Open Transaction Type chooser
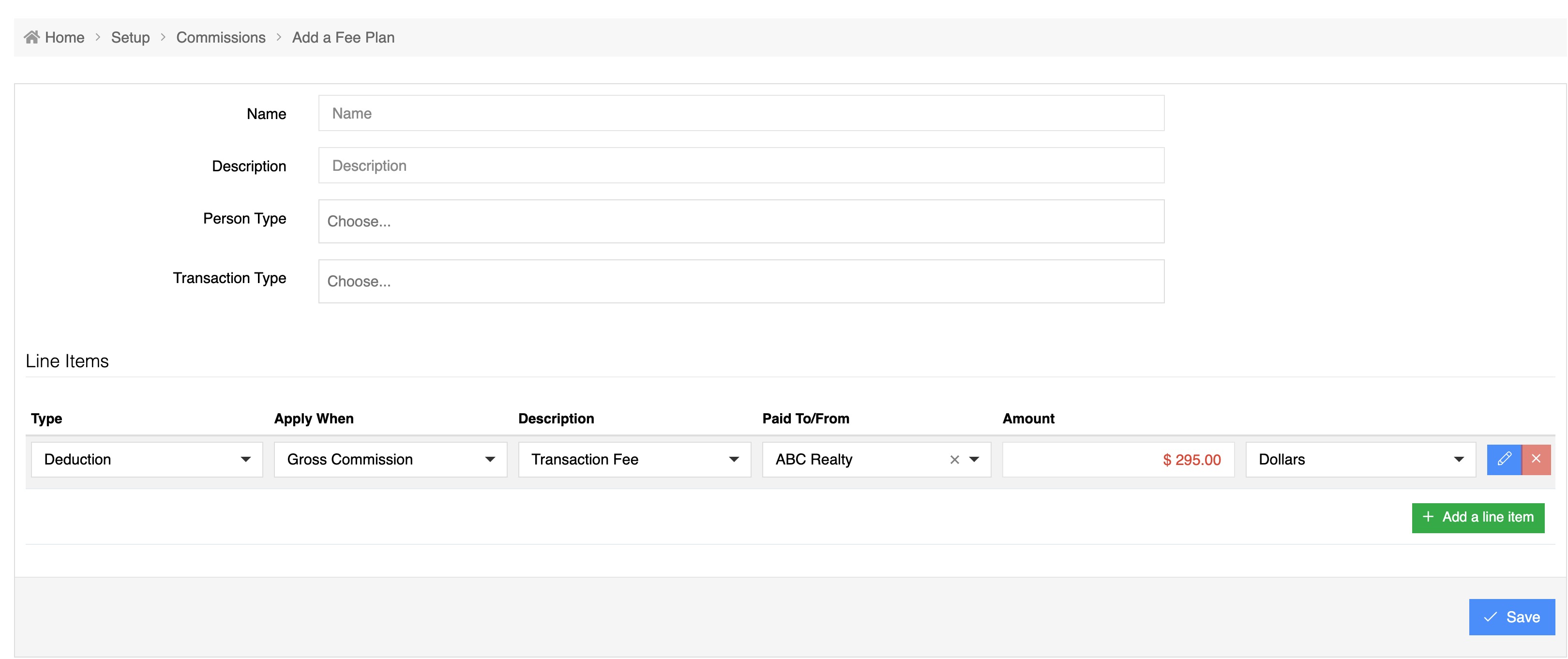The height and width of the screenshot is (659, 1568). pyautogui.click(x=741, y=282)
